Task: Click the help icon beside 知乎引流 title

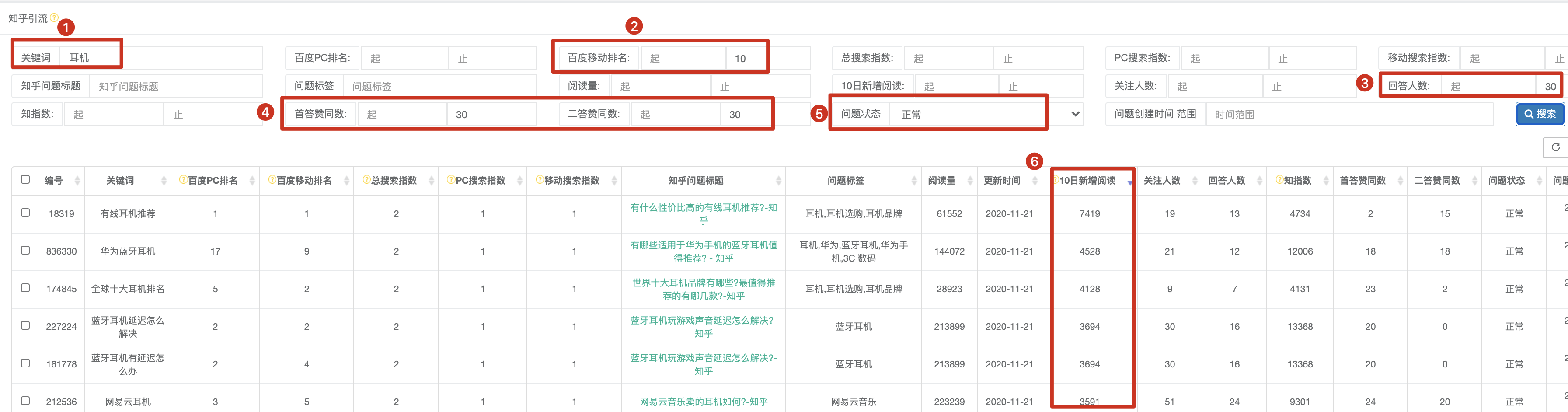Action: coord(54,17)
